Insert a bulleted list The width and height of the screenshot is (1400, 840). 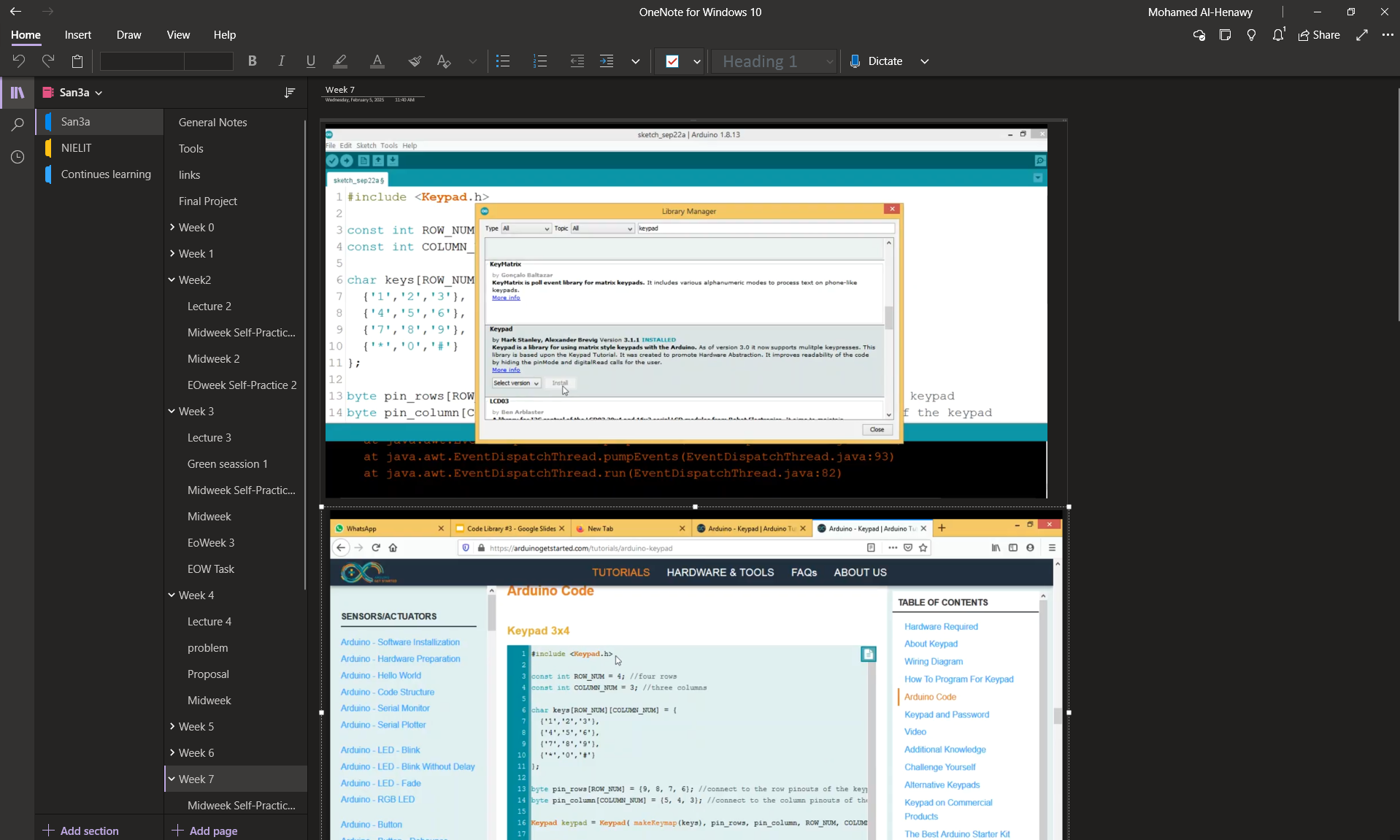(503, 61)
